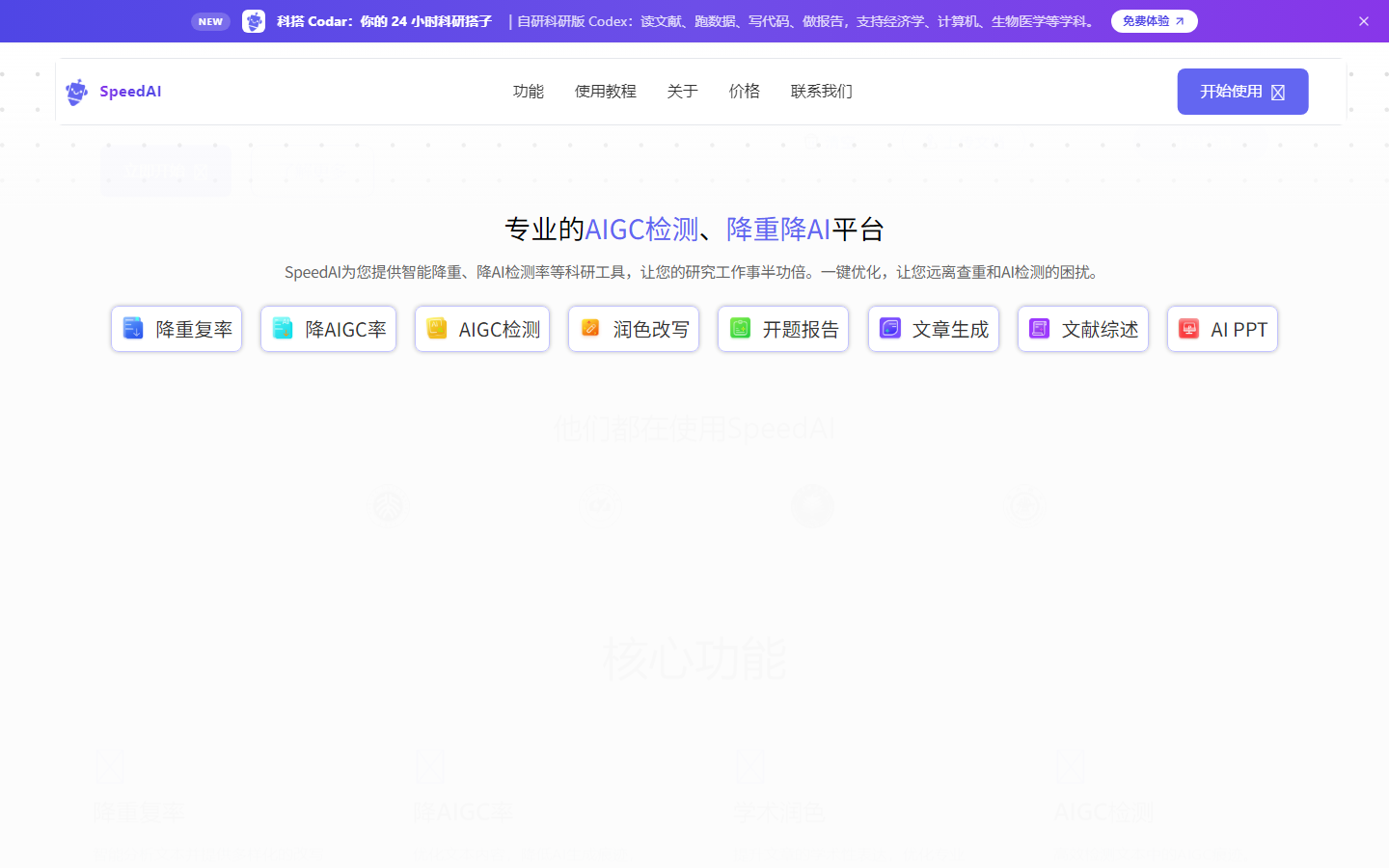Image resolution: width=1389 pixels, height=868 pixels.
Task: Select the 文献综述 text label
Action: pyautogui.click(x=1101, y=330)
